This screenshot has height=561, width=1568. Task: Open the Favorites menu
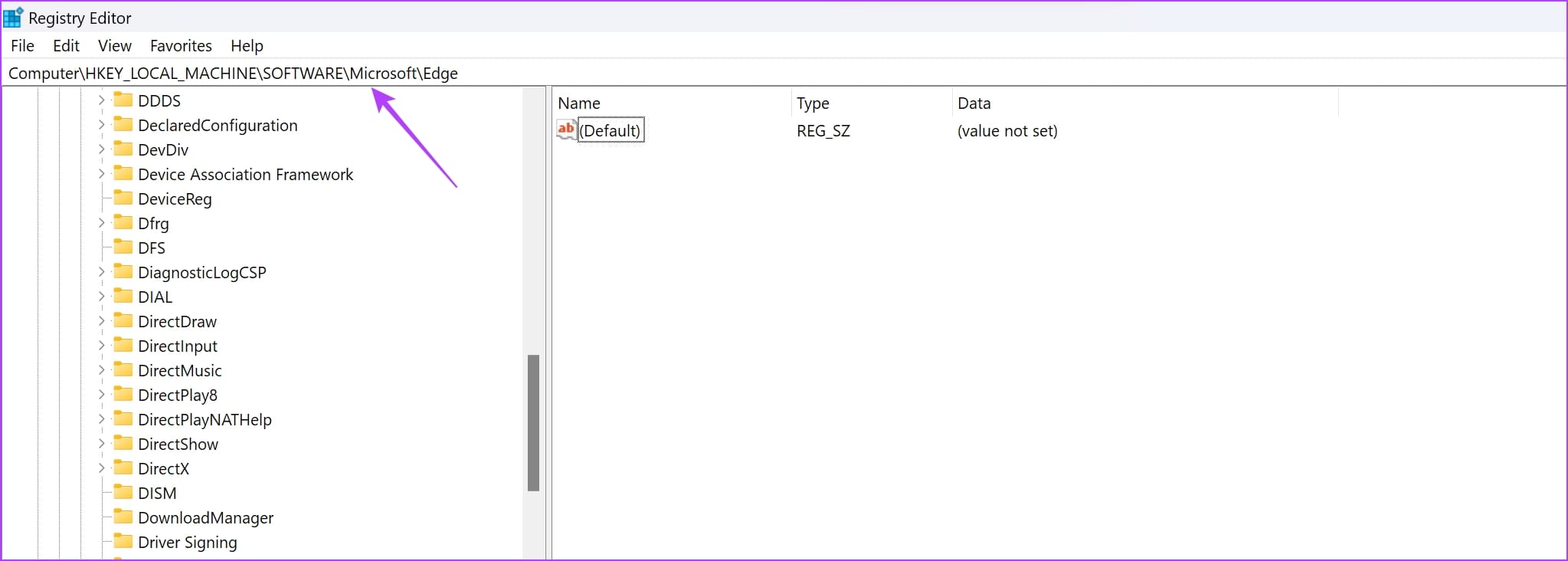181,46
